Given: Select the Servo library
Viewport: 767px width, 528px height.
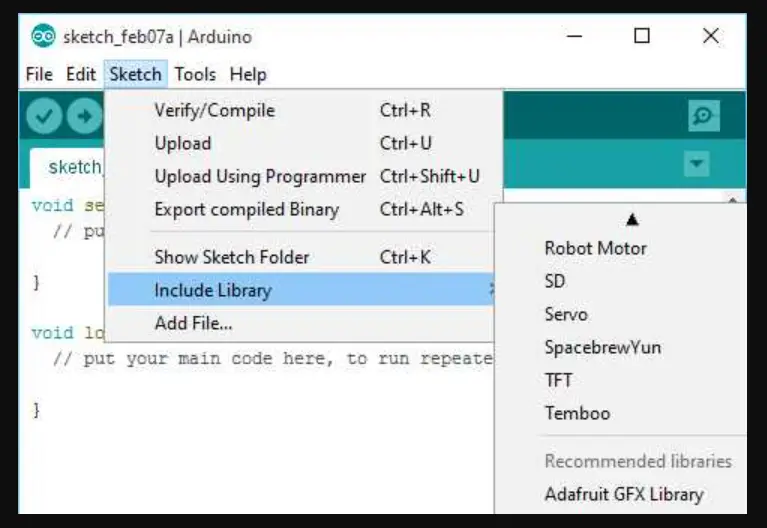Looking at the screenshot, I should pos(566,314).
